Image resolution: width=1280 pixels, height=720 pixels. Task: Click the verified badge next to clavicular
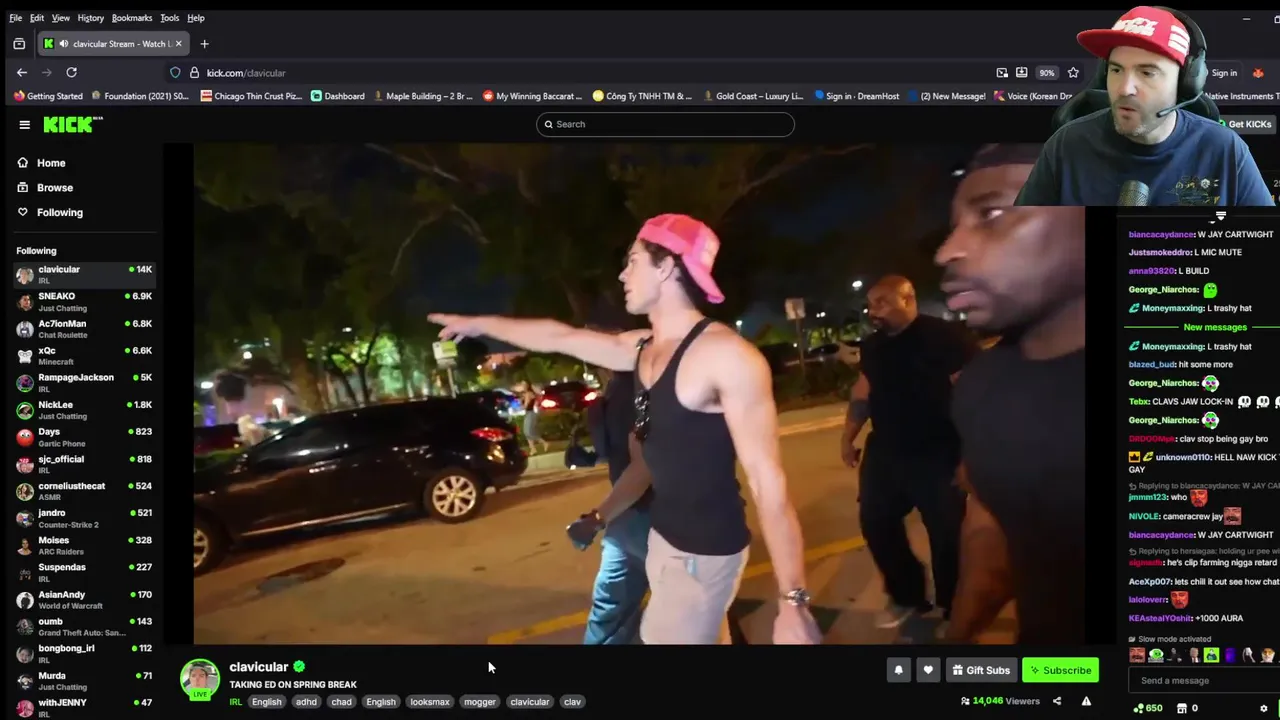[299, 666]
